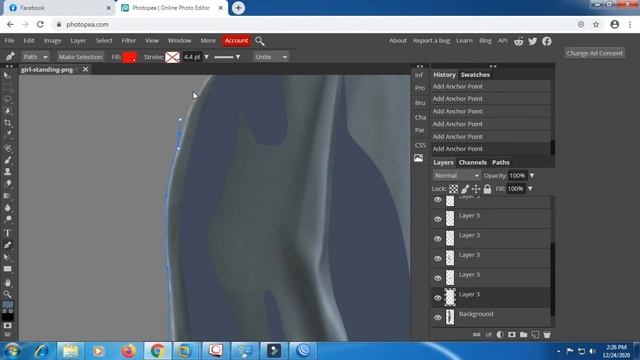The height and width of the screenshot is (360, 640).
Task: Click the search magnifier icon in menu bar
Action: (260, 41)
